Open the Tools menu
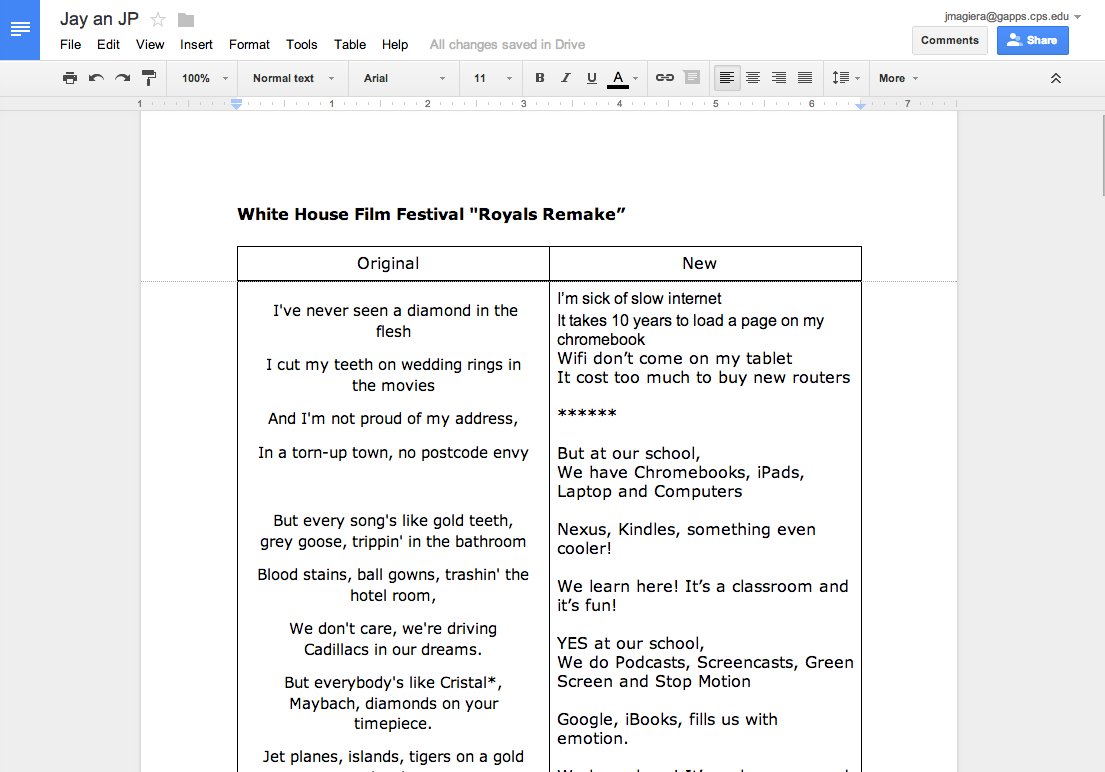 pyautogui.click(x=302, y=44)
